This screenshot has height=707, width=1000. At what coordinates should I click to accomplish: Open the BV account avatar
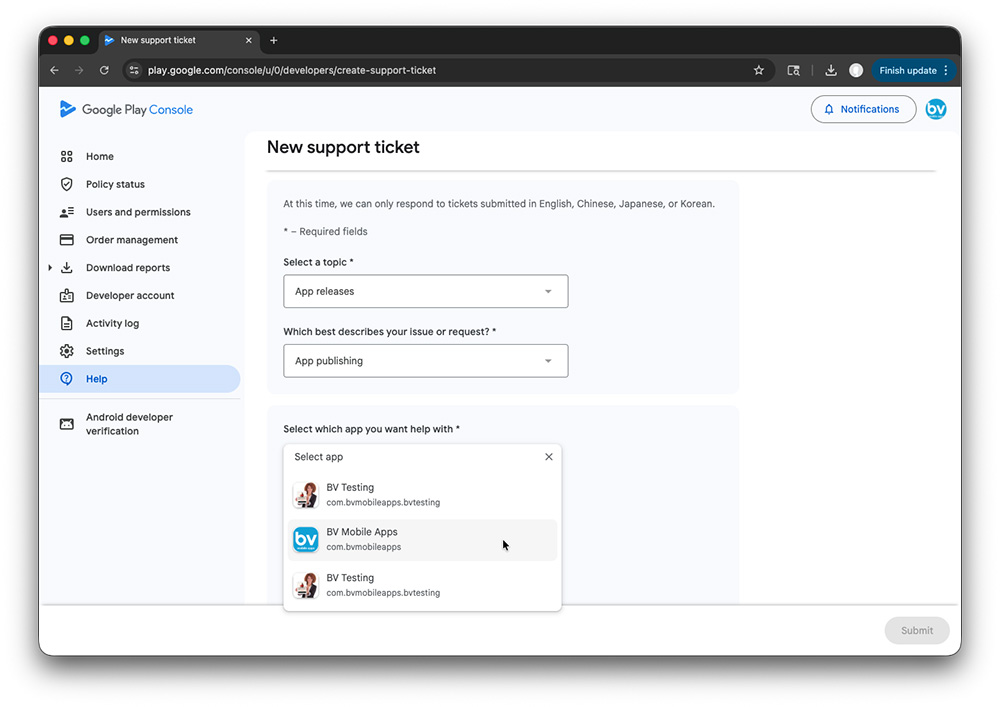tap(936, 109)
